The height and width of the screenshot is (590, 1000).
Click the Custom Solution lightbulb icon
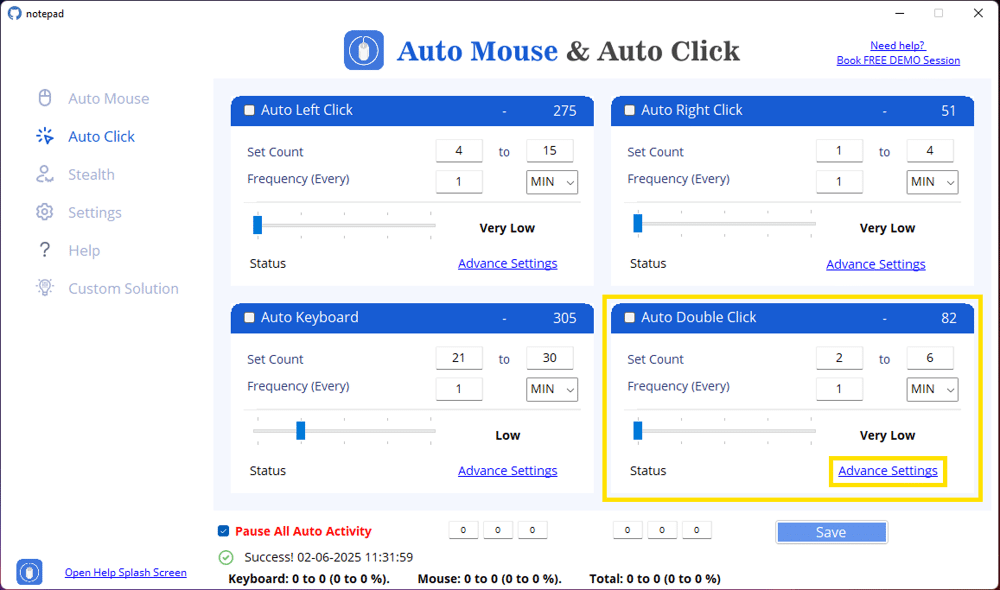(x=44, y=288)
